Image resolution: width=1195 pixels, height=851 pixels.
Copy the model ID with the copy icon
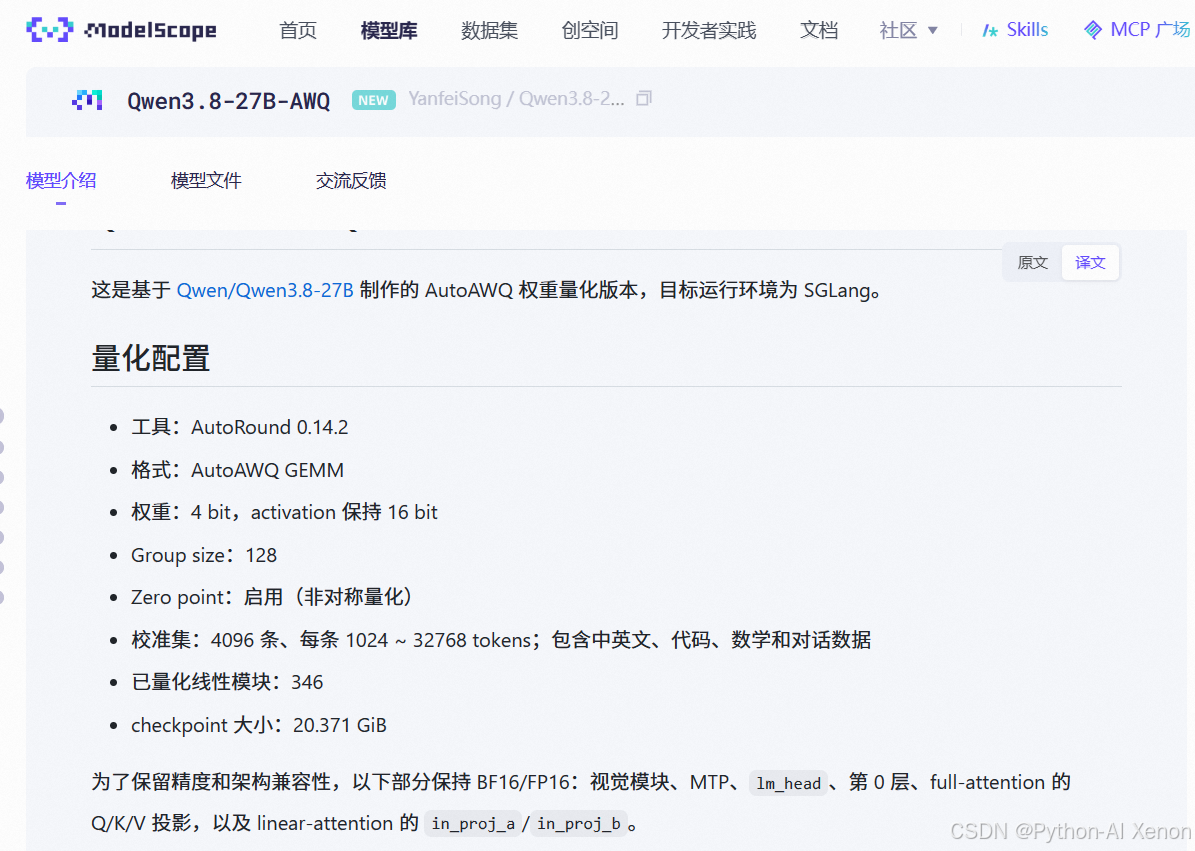[644, 98]
